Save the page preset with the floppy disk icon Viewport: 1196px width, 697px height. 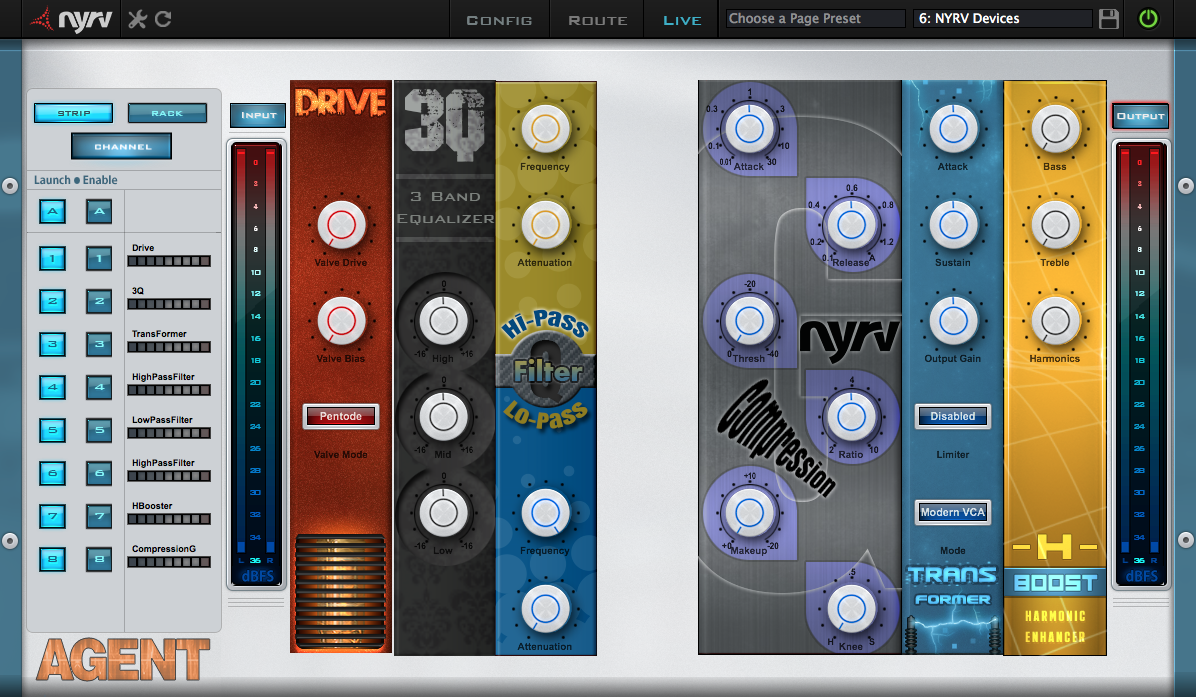pyautogui.click(x=1109, y=19)
